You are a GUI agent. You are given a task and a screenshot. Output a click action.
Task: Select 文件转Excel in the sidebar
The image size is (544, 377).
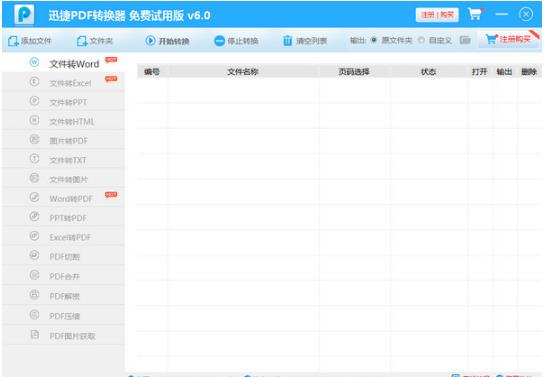coord(63,83)
